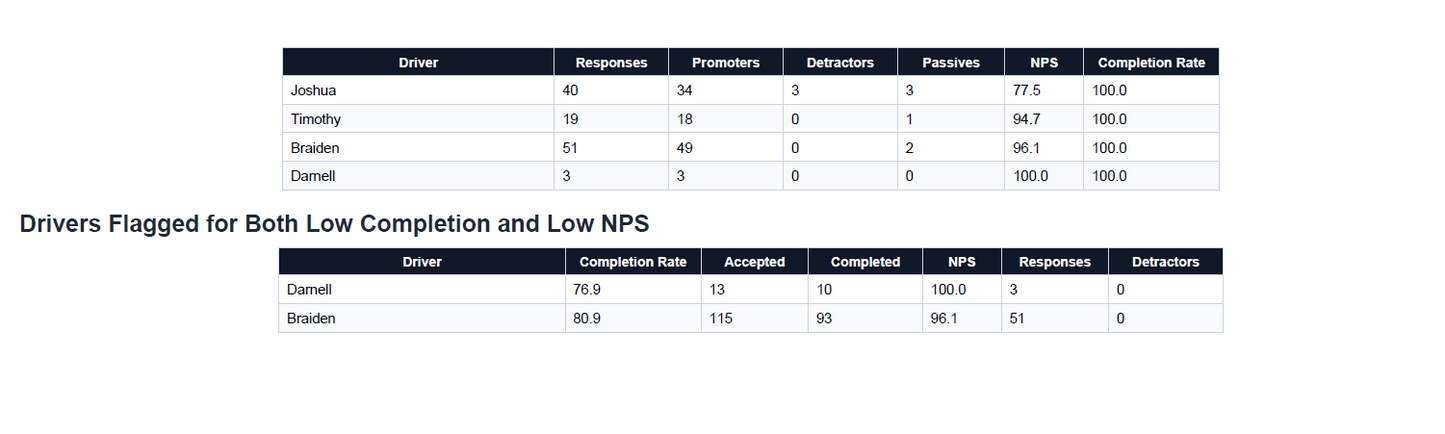Click the Responses header in the top table
This screenshot has height=434, width=1445.
[611, 62]
